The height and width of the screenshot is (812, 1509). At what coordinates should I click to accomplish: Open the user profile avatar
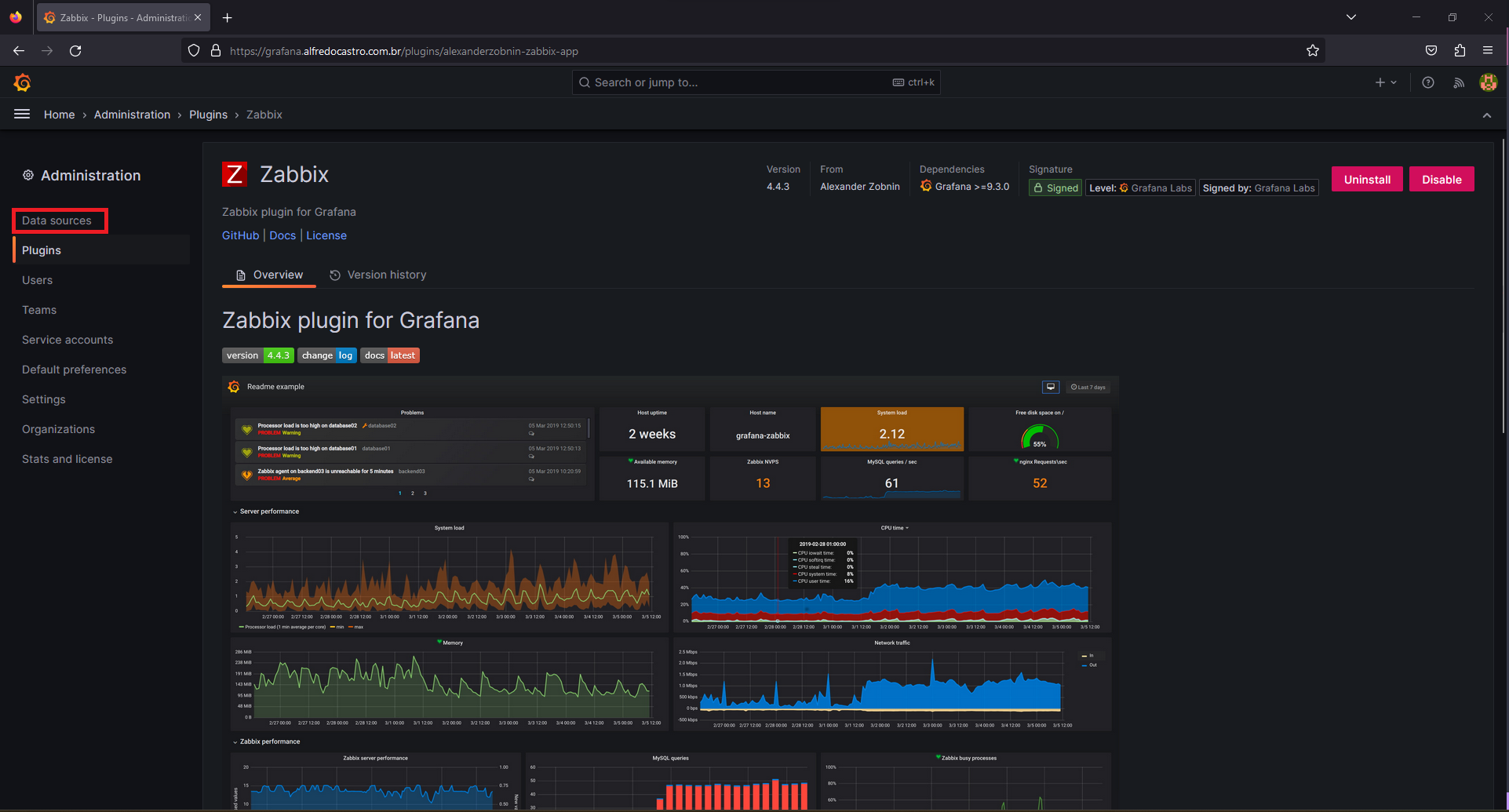[x=1489, y=82]
